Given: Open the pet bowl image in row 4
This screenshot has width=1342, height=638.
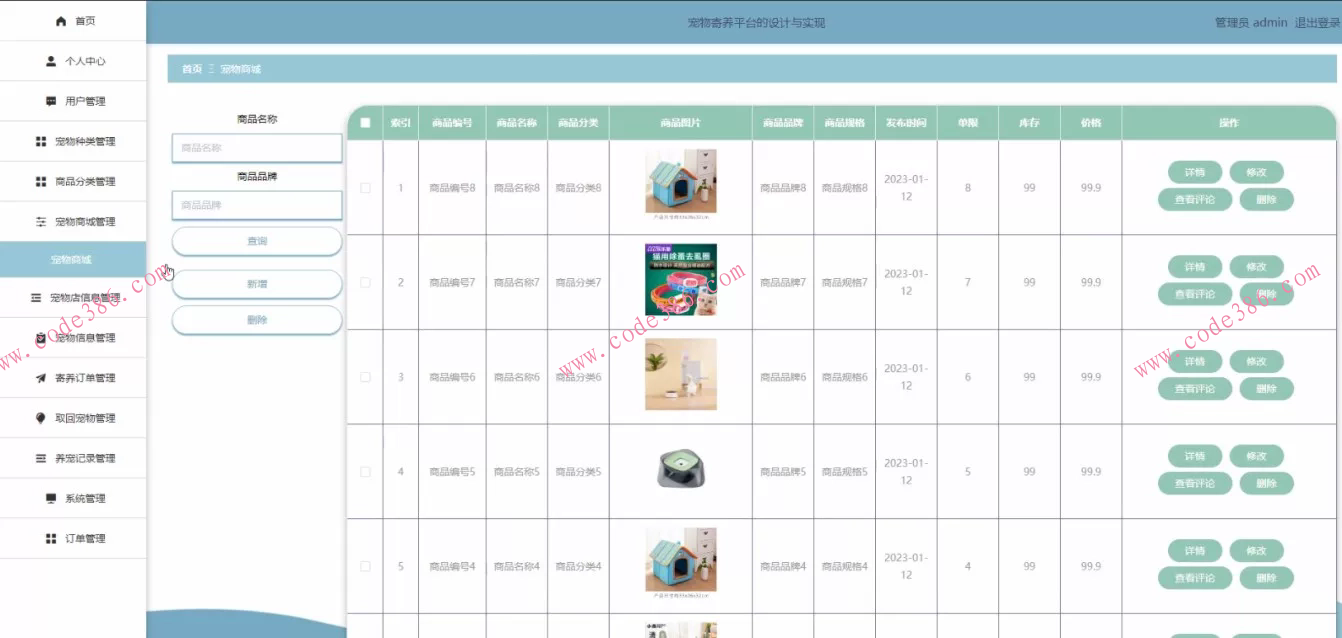Looking at the screenshot, I should click(x=681, y=470).
